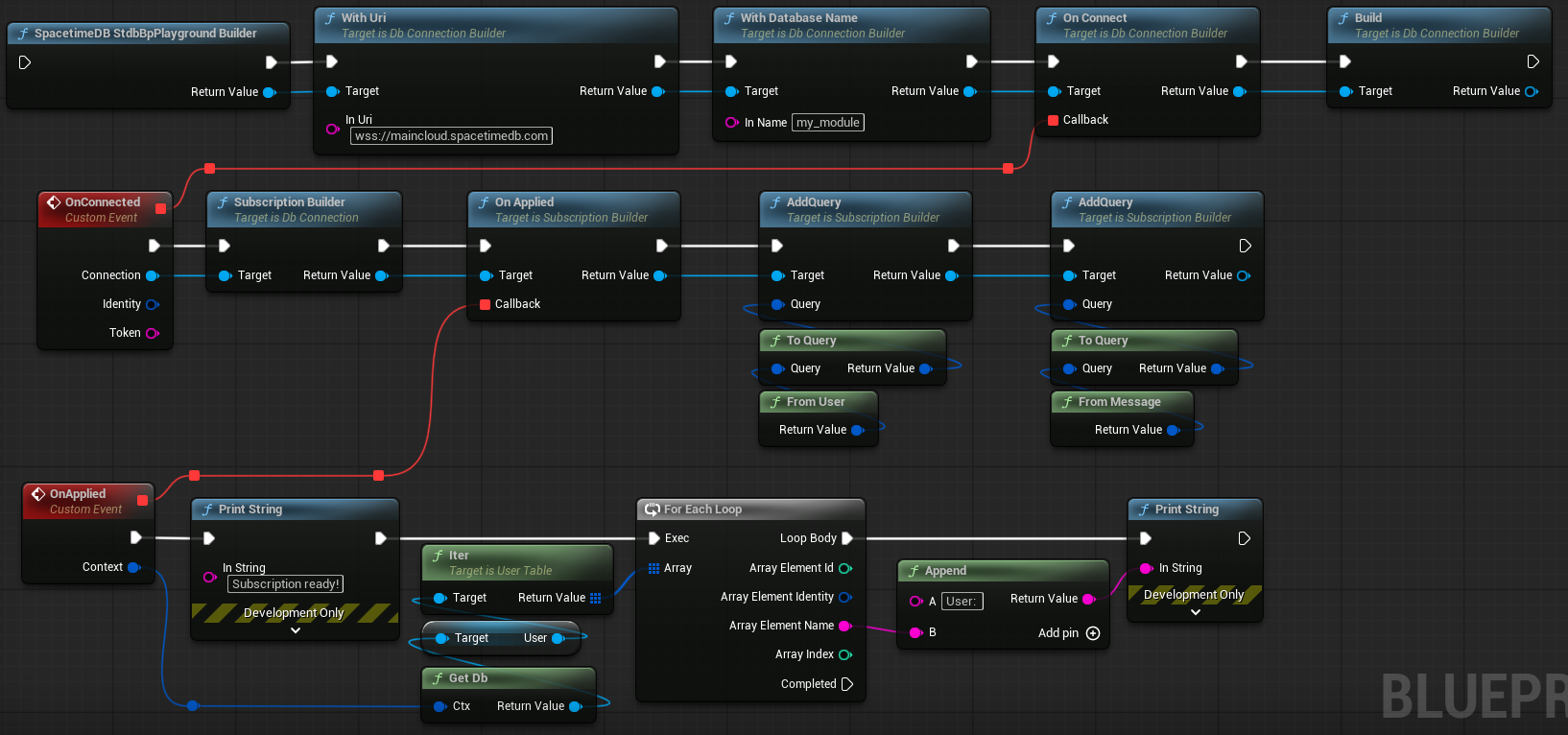Screen dimensions: 1568x735
Task: Select the From Message node header
Action: [1122, 402]
